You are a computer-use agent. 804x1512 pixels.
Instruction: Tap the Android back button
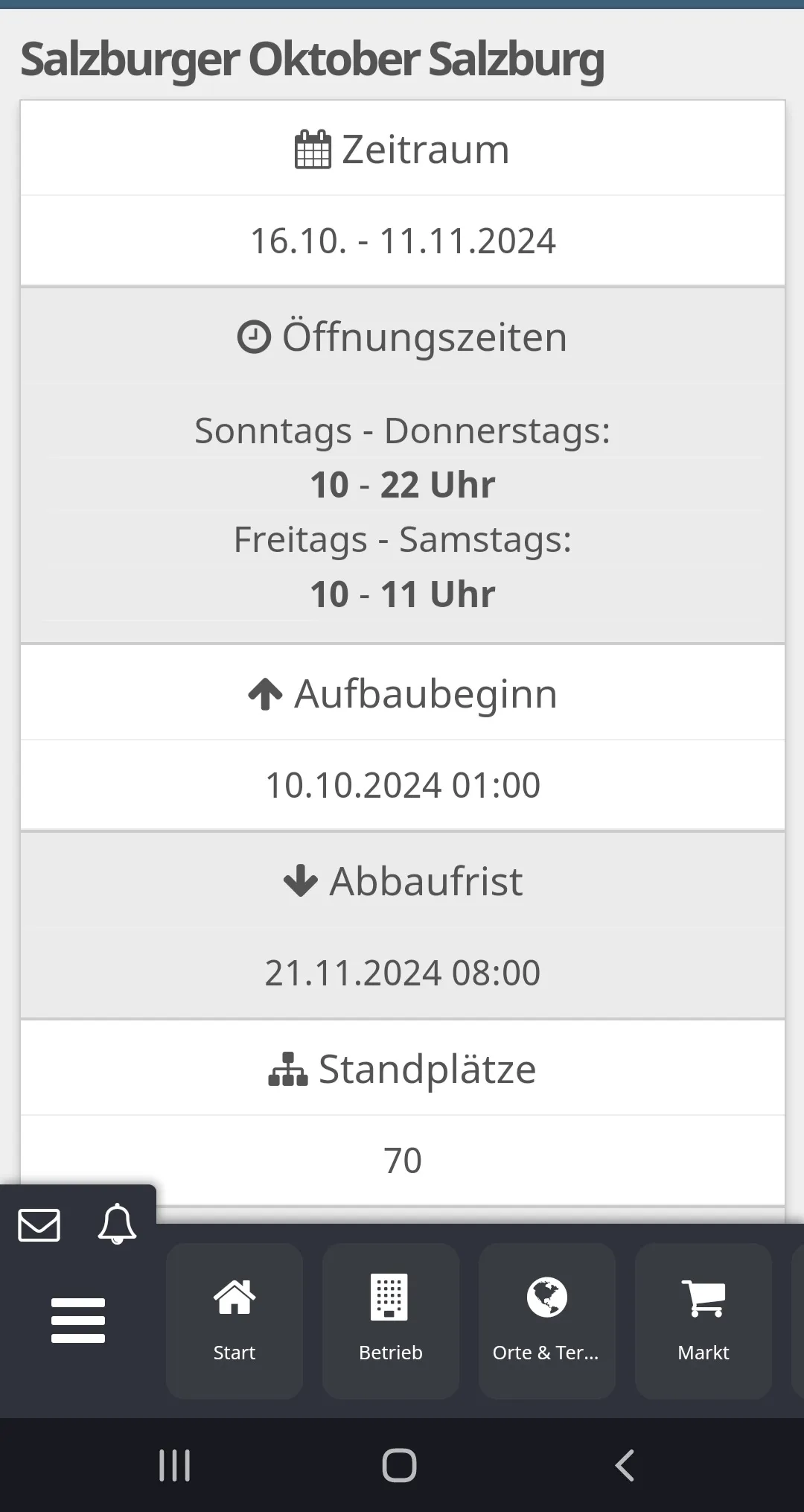625,1465
